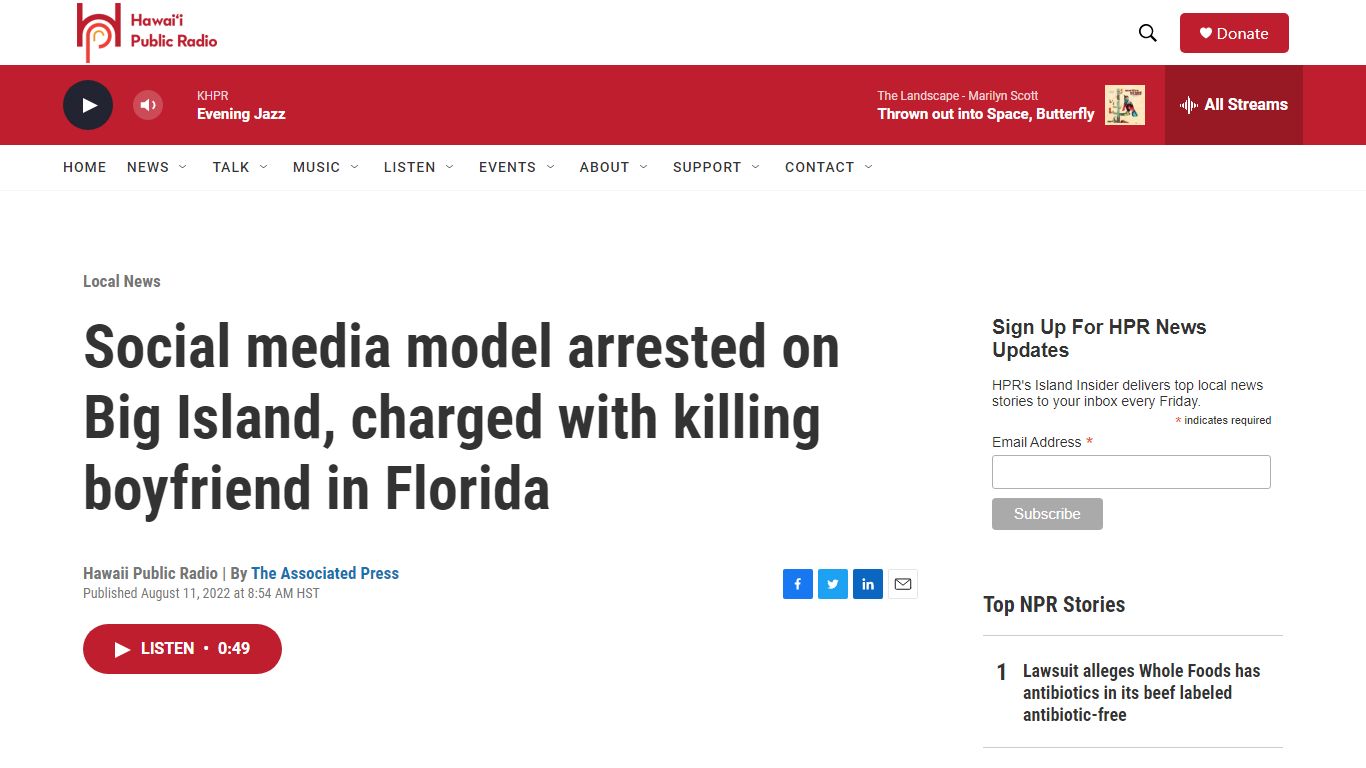
Task: Open the Local News category link
Action: pos(122,281)
